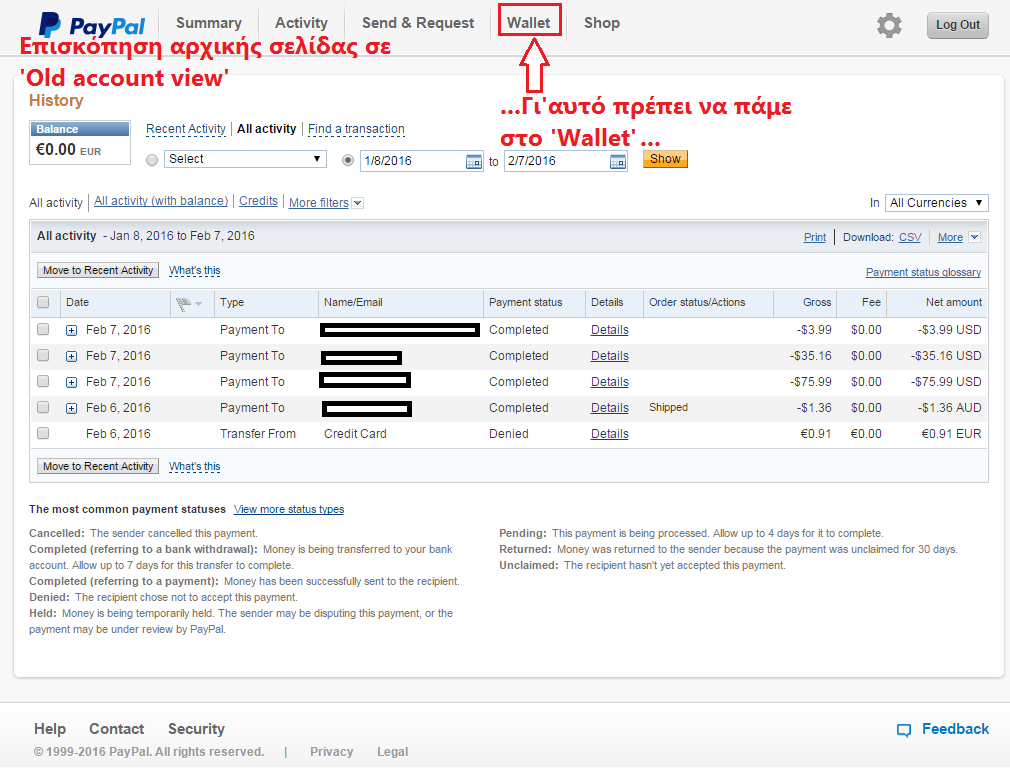Open the Payment status glossary link
The width and height of the screenshot is (1010, 769).
point(923,272)
